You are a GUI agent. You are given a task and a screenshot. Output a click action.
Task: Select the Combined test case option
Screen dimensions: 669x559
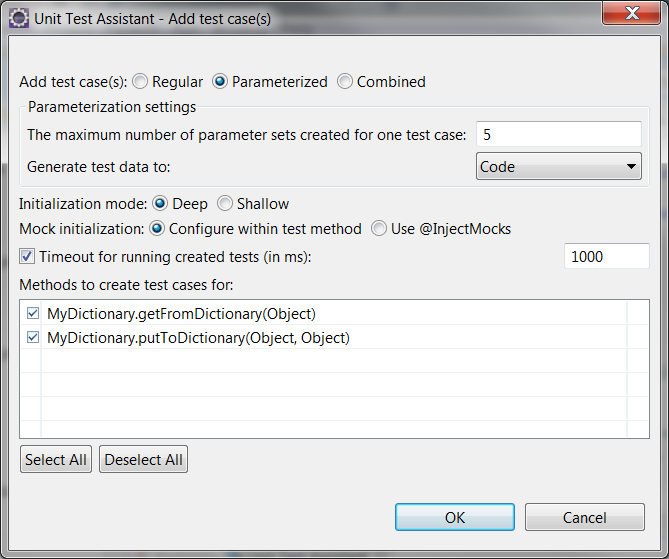click(345, 82)
